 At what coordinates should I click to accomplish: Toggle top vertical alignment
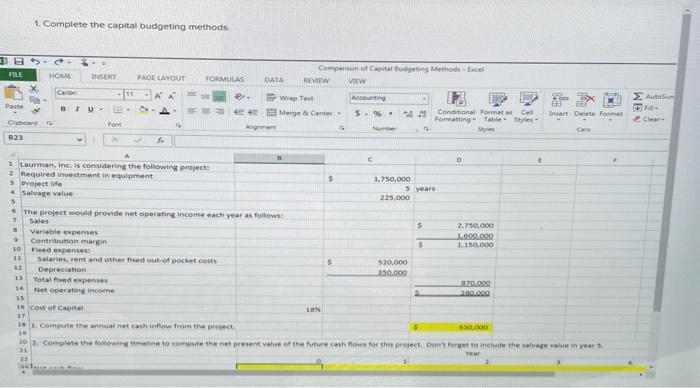[192, 95]
